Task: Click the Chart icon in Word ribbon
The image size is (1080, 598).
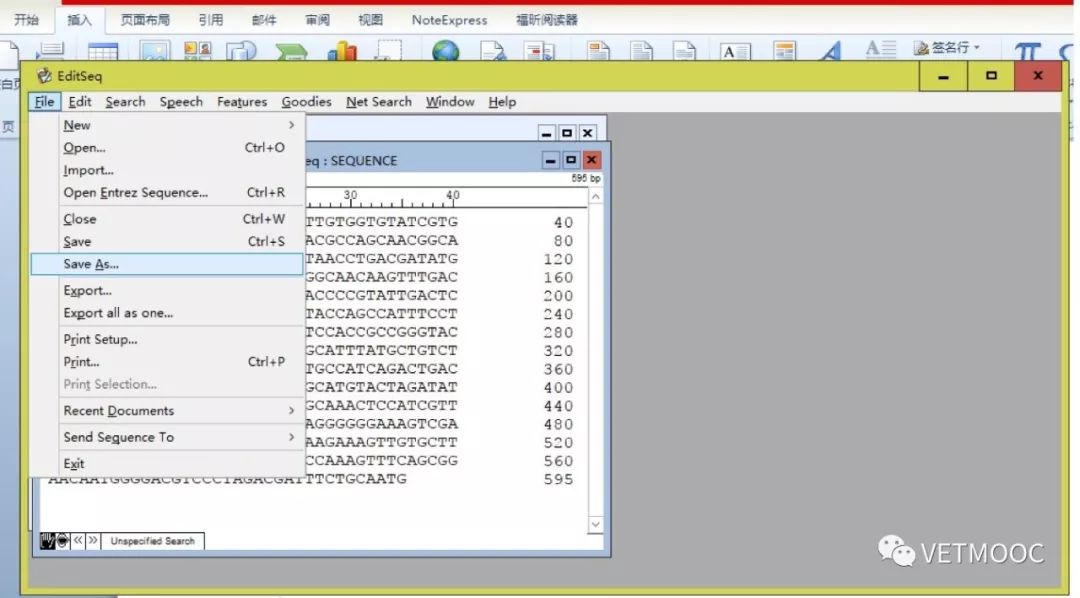Action: coord(342,51)
